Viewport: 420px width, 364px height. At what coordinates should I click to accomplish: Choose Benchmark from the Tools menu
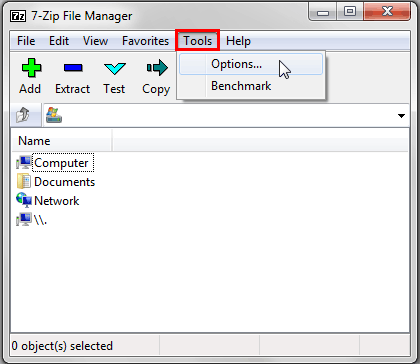(251, 86)
